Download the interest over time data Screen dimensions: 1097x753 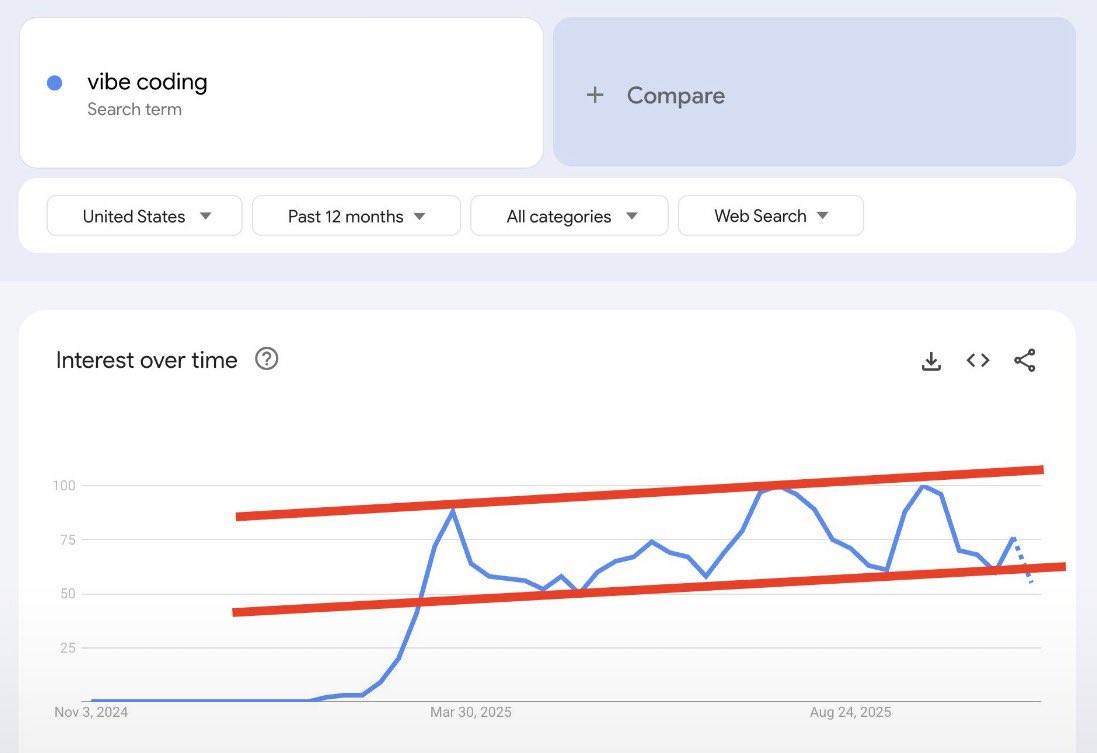(931, 361)
